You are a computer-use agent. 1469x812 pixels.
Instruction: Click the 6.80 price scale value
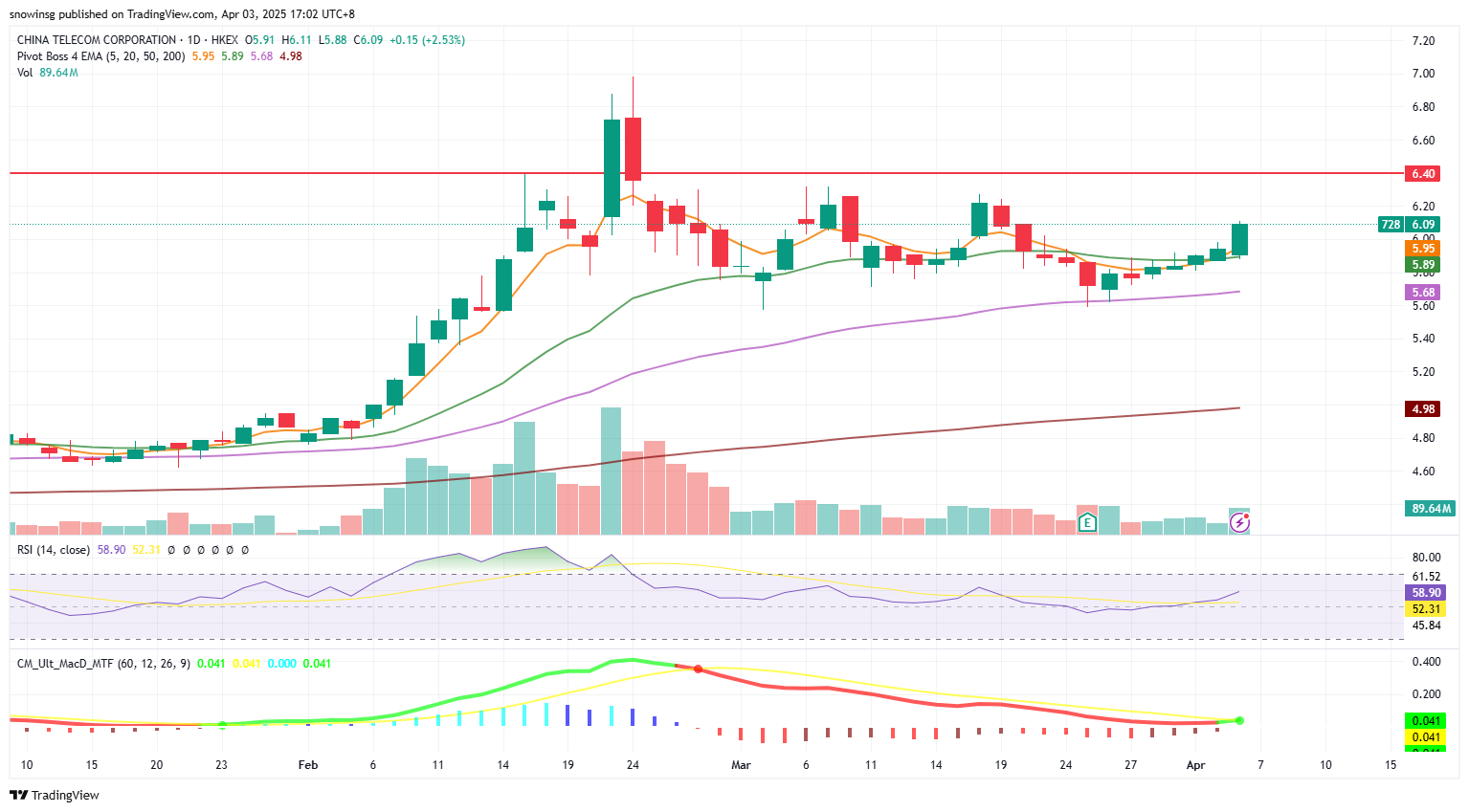click(1423, 107)
